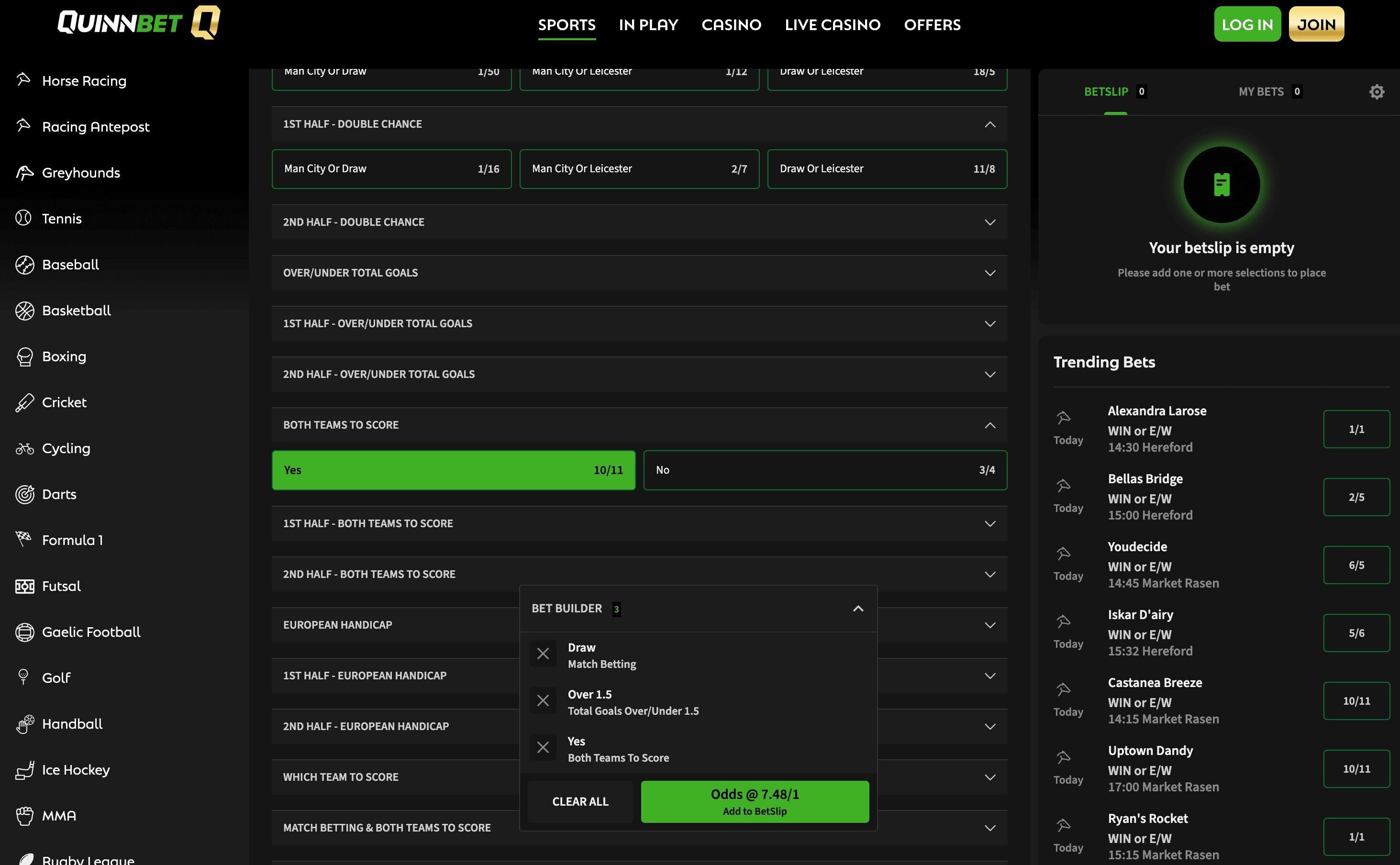This screenshot has height=865, width=1400.
Task: Select the Ice Hockey skate icon
Action: 24,770
